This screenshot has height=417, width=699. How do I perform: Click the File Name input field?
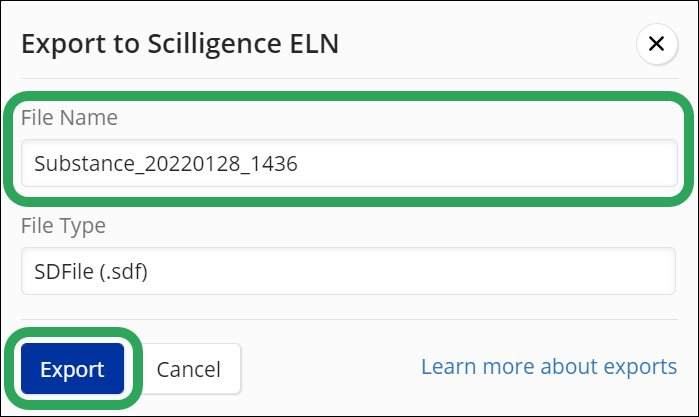(x=348, y=162)
